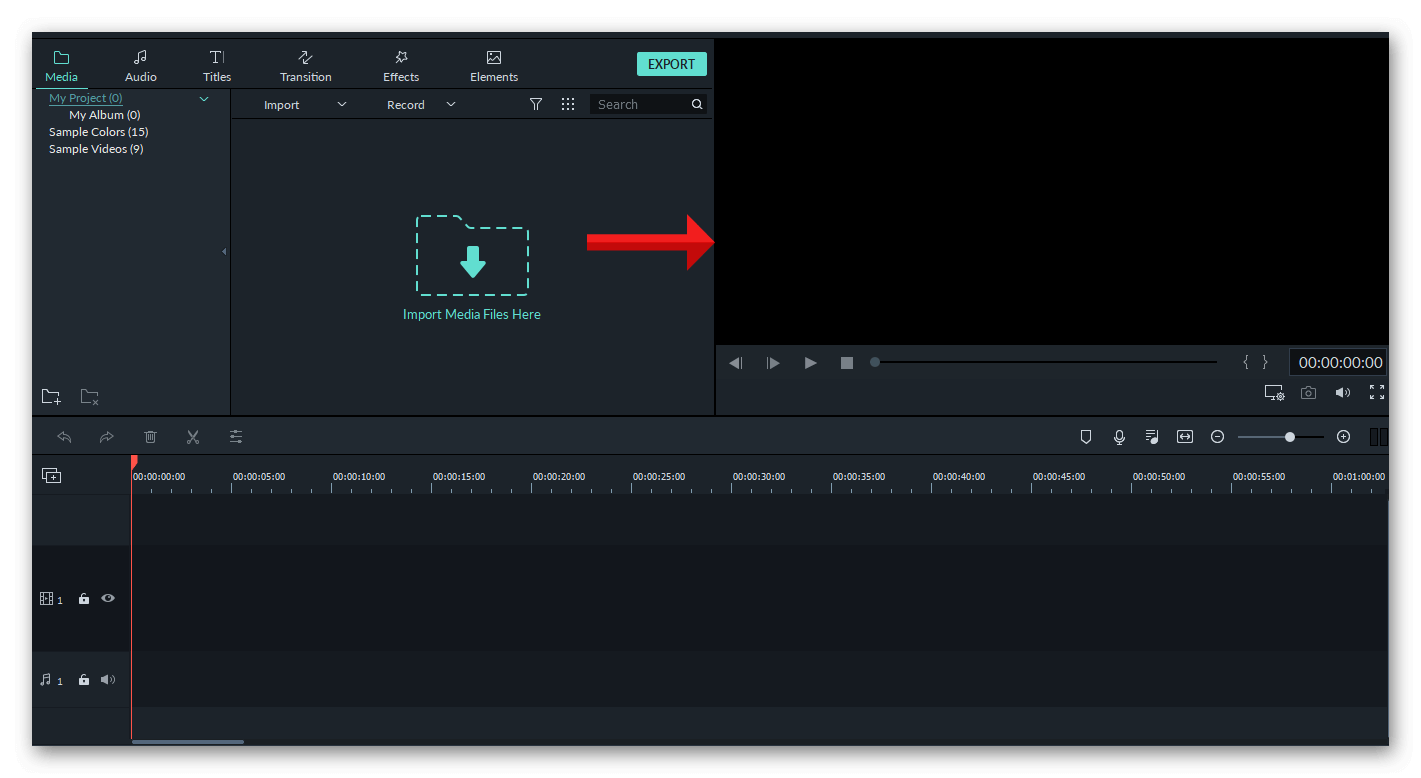Take a snapshot with camera icon
This screenshot has height=778, width=1421.
tap(1308, 393)
